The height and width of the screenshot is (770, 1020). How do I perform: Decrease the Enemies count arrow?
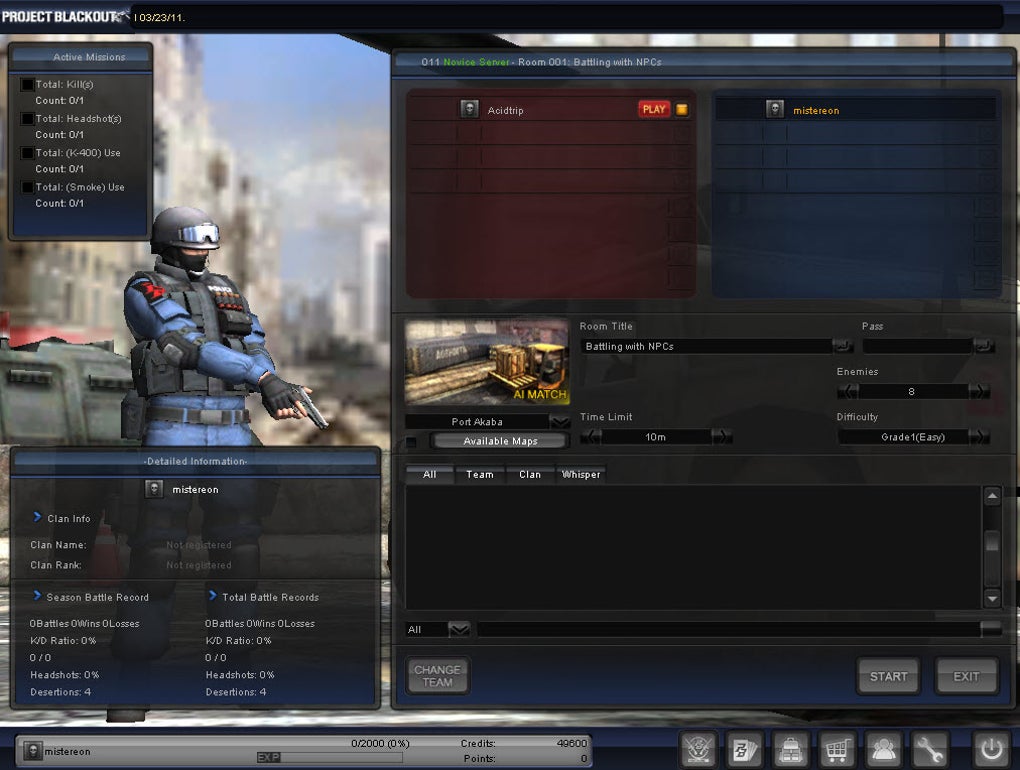848,392
